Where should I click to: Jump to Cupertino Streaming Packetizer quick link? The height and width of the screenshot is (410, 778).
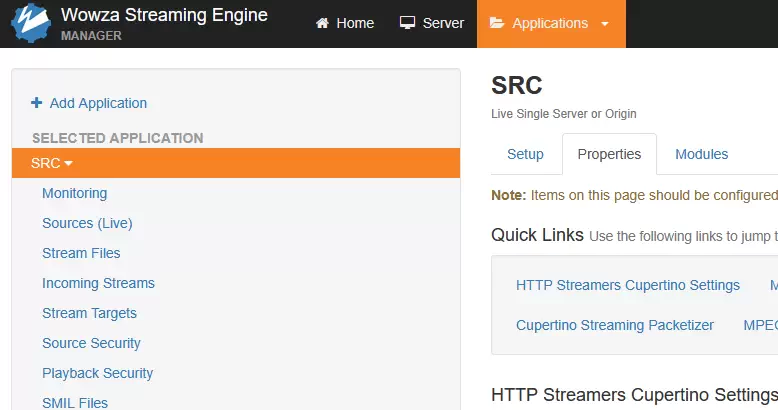point(615,325)
